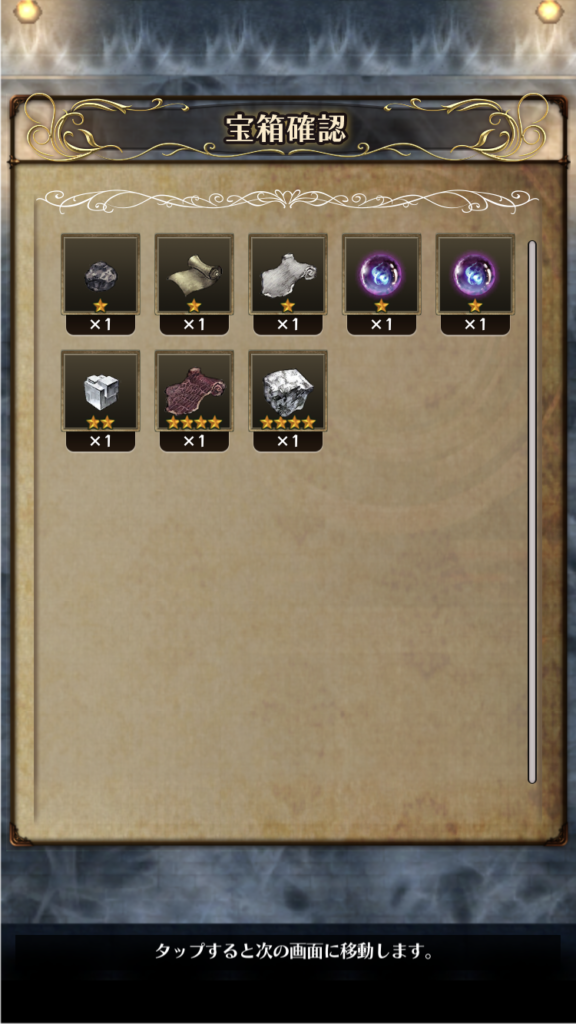This screenshot has height=1024, width=576.
Task: Tap the ×1 label beneath silver ore chunk
Action: coord(288,441)
